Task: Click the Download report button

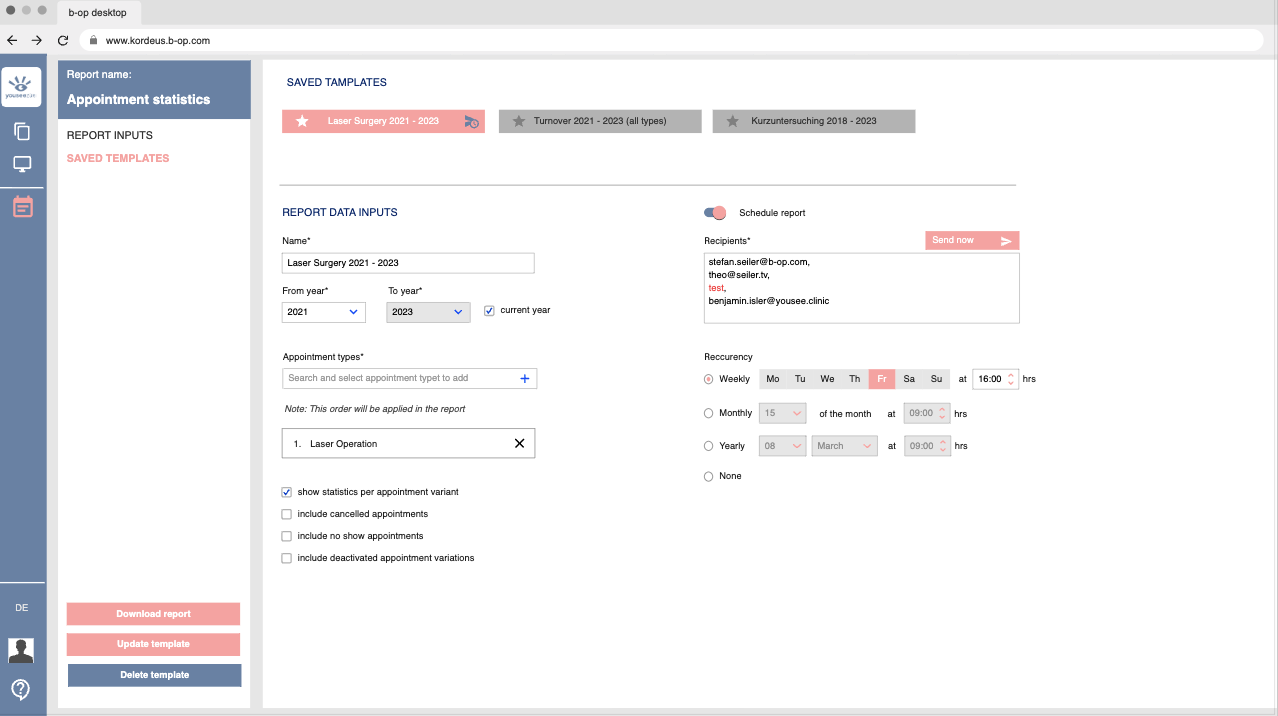Action: point(153,614)
